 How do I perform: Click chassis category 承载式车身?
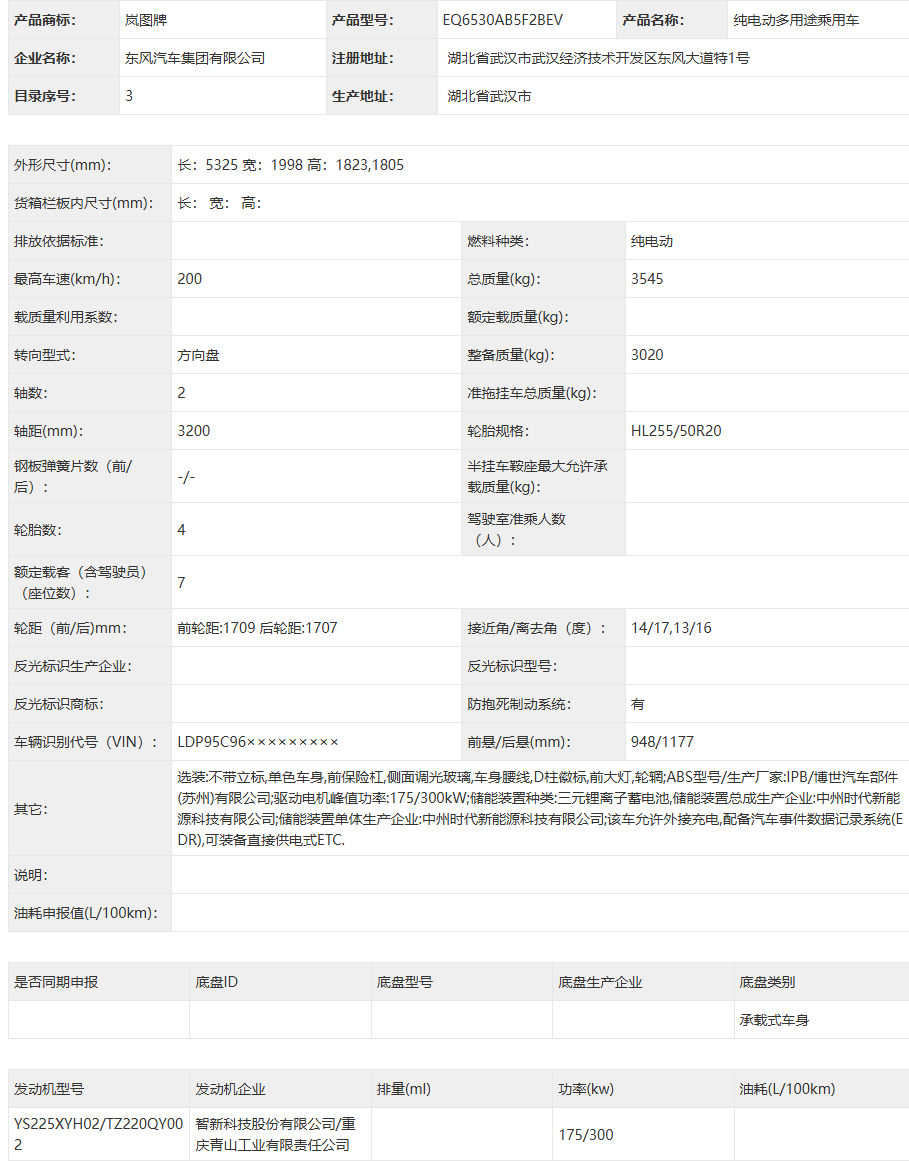774,1020
